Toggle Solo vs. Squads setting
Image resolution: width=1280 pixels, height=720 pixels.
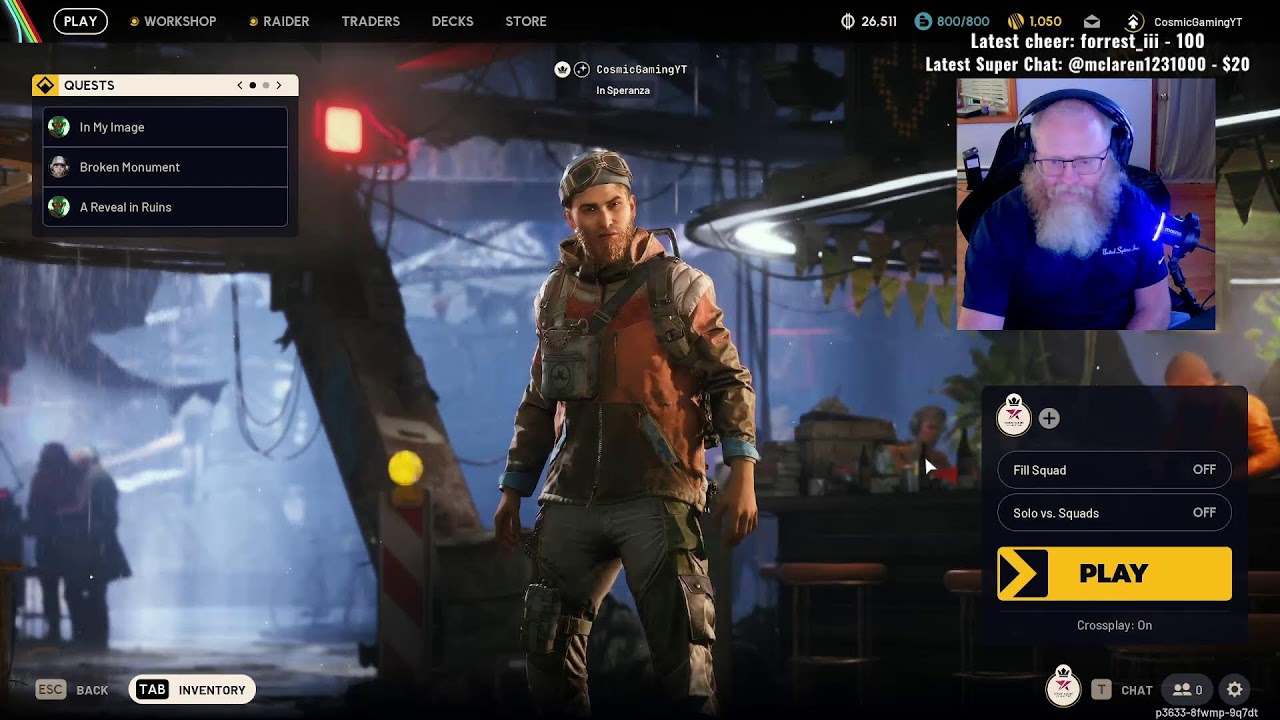(x=1114, y=513)
